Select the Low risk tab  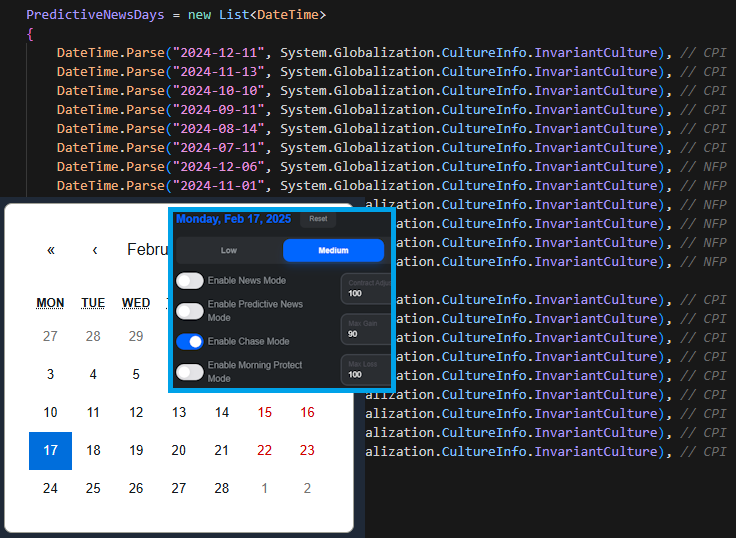pos(229,250)
